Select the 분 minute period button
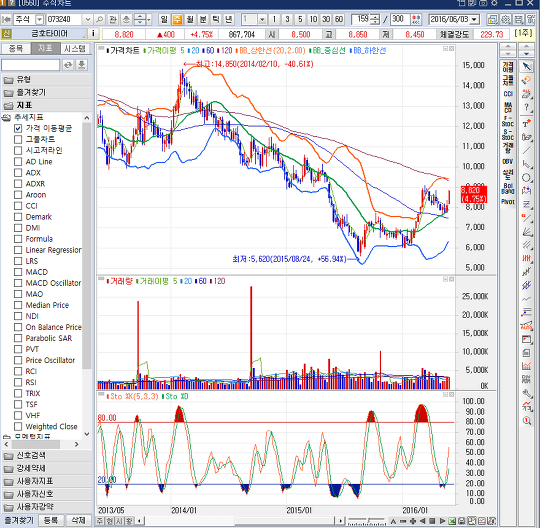This screenshot has width=540, height=528. [203, 19]
